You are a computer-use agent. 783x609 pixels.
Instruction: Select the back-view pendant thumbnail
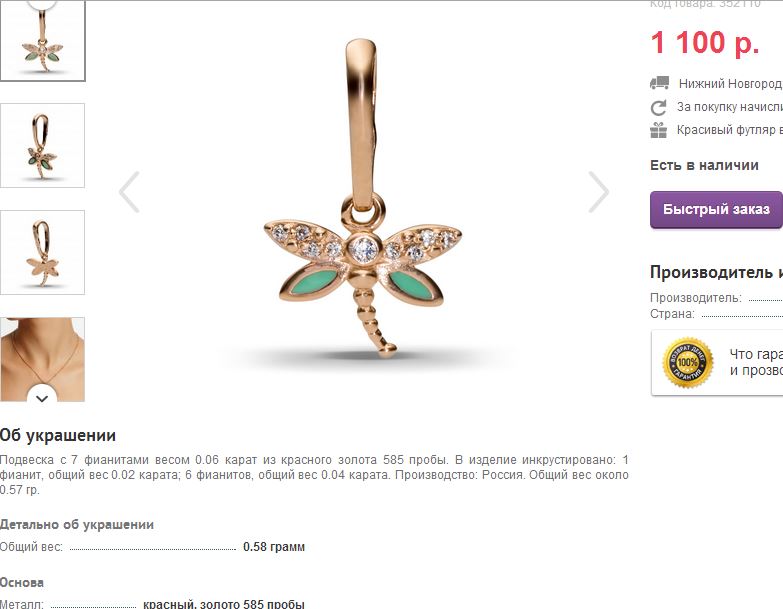coord(42,252)
